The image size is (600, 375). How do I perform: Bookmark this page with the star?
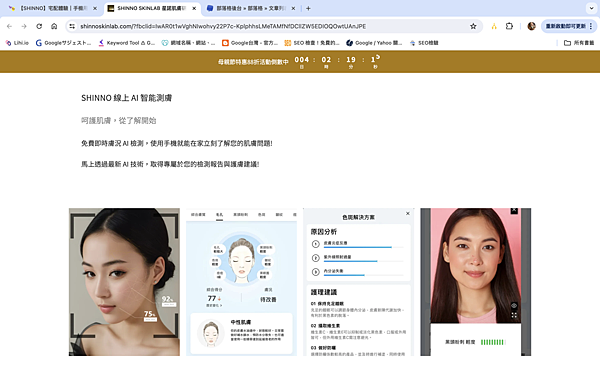tap(473, 26)
